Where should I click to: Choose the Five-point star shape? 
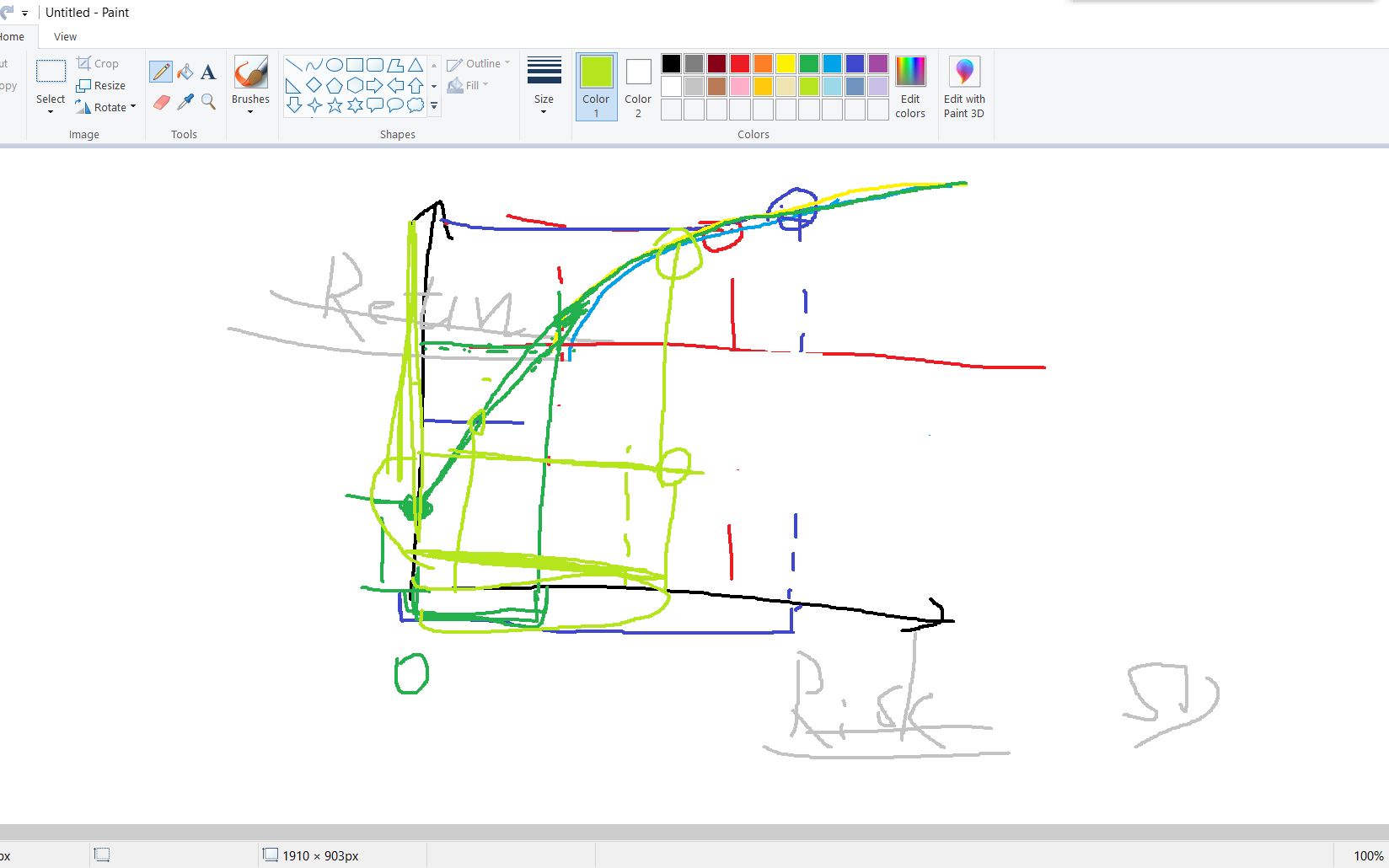click(x=335, y=105)
